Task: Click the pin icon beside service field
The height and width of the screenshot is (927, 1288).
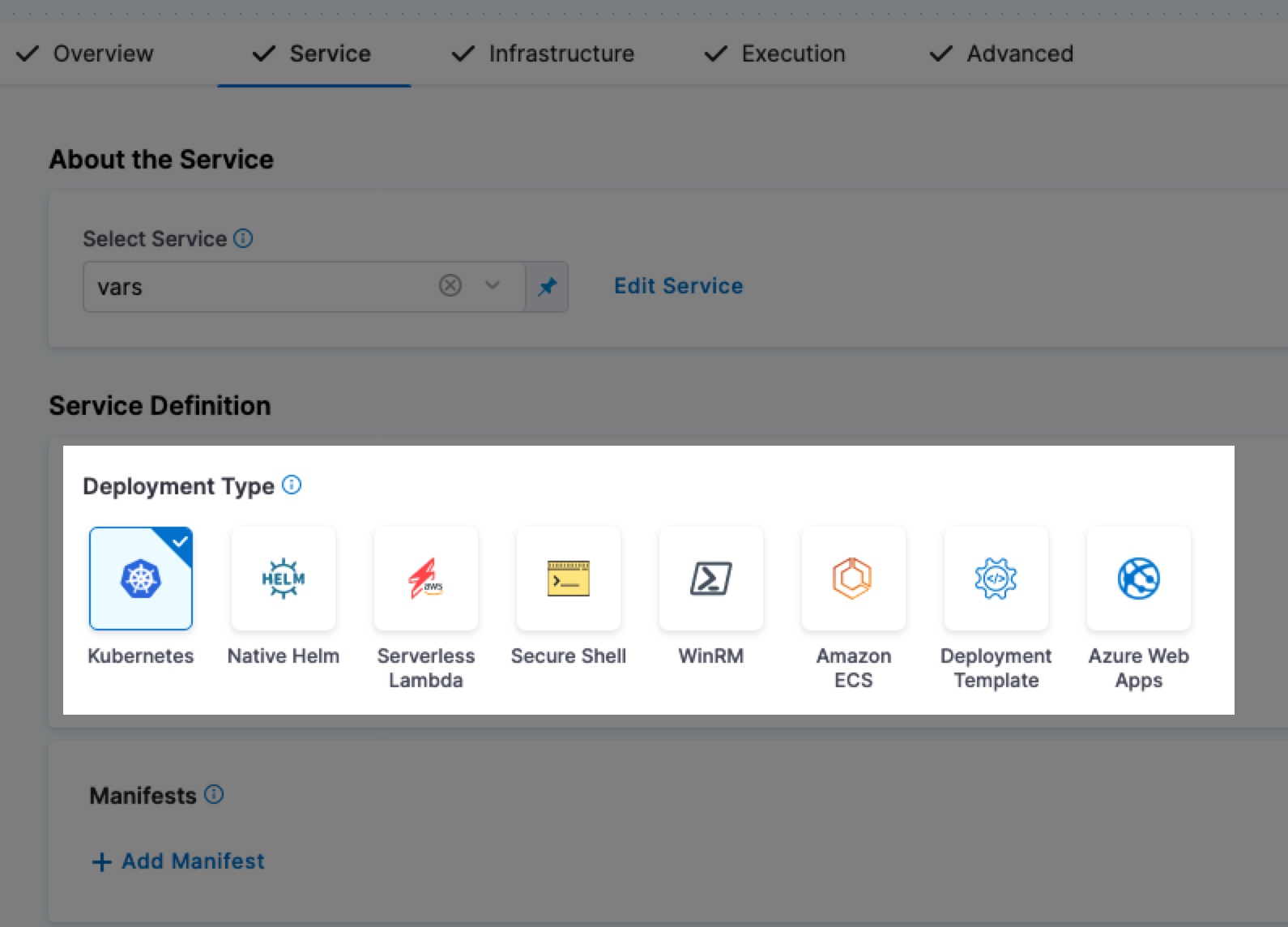Action: click(548, 287)
